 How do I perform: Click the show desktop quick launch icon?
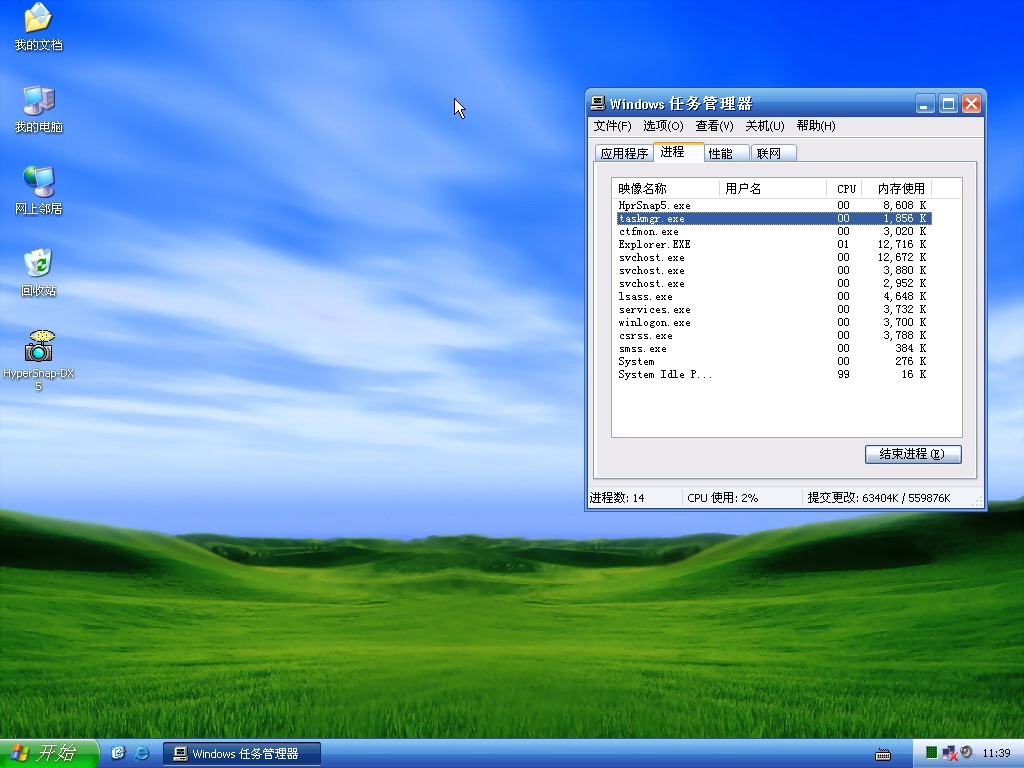pyautogui.click(x=118, y=754)
